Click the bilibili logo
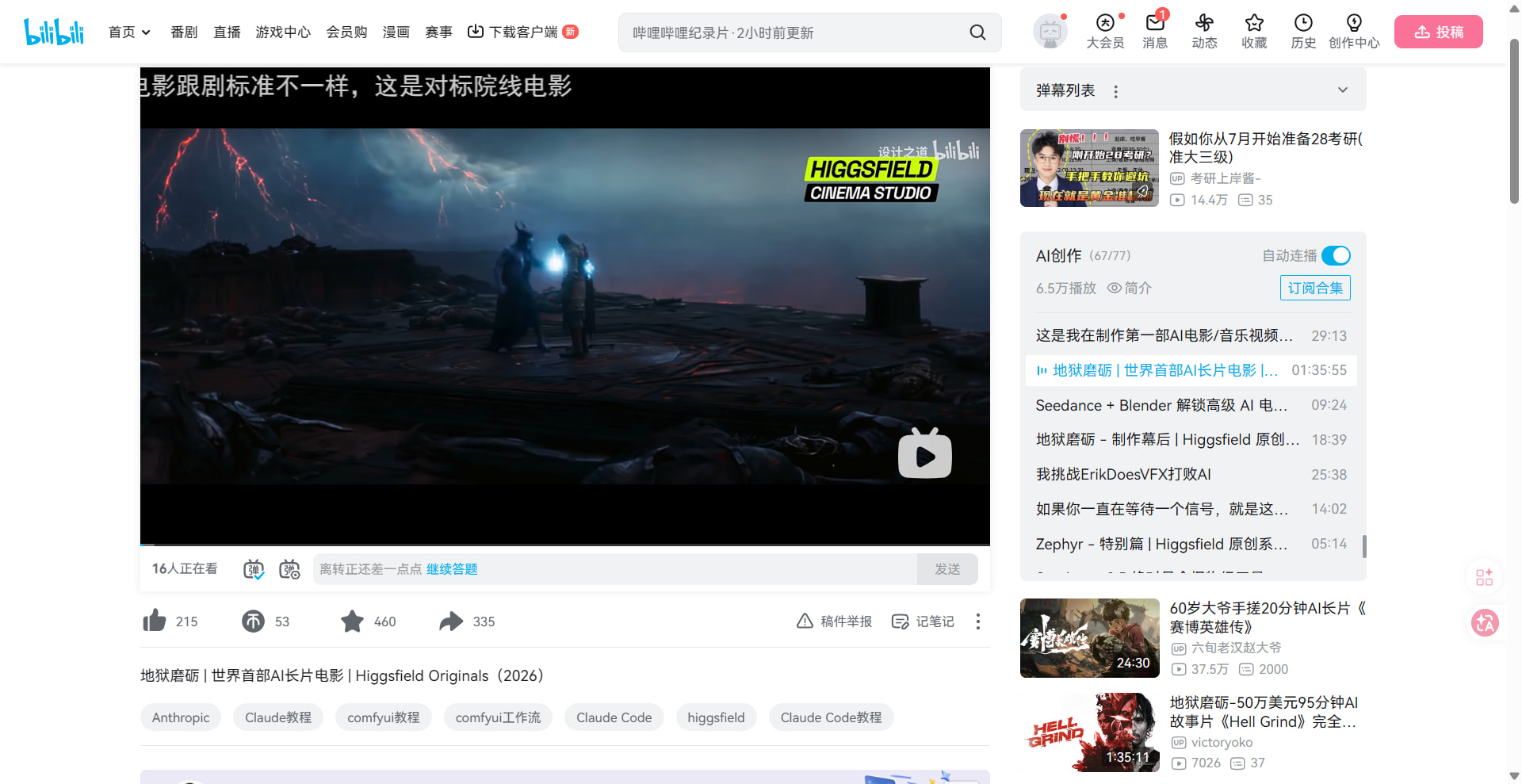This screenshot has width=1522, height=784. point(54,32)
